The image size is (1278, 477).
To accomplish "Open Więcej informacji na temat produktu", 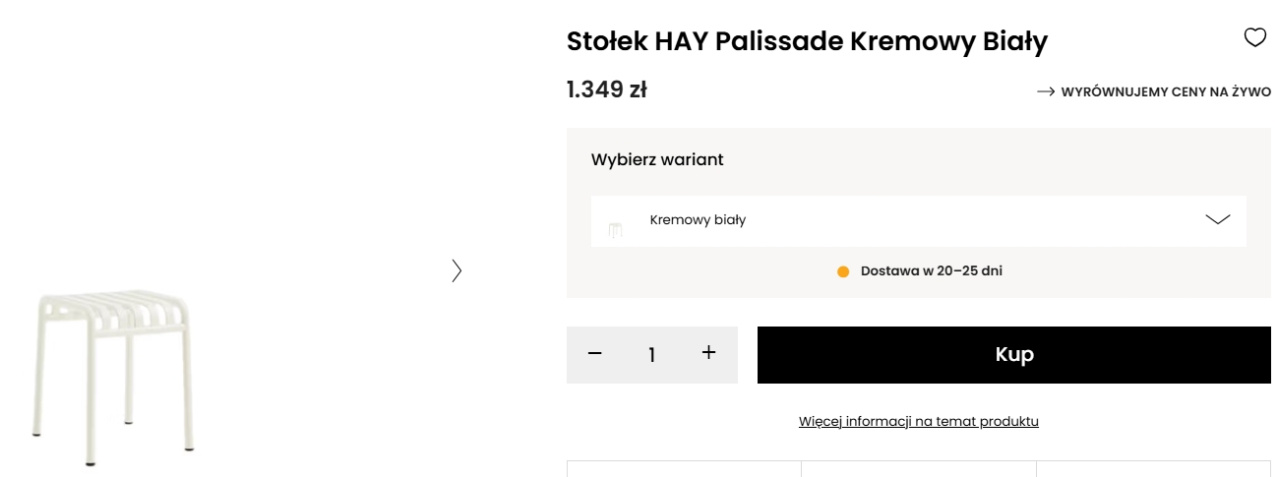I will [x=918, y=421].
